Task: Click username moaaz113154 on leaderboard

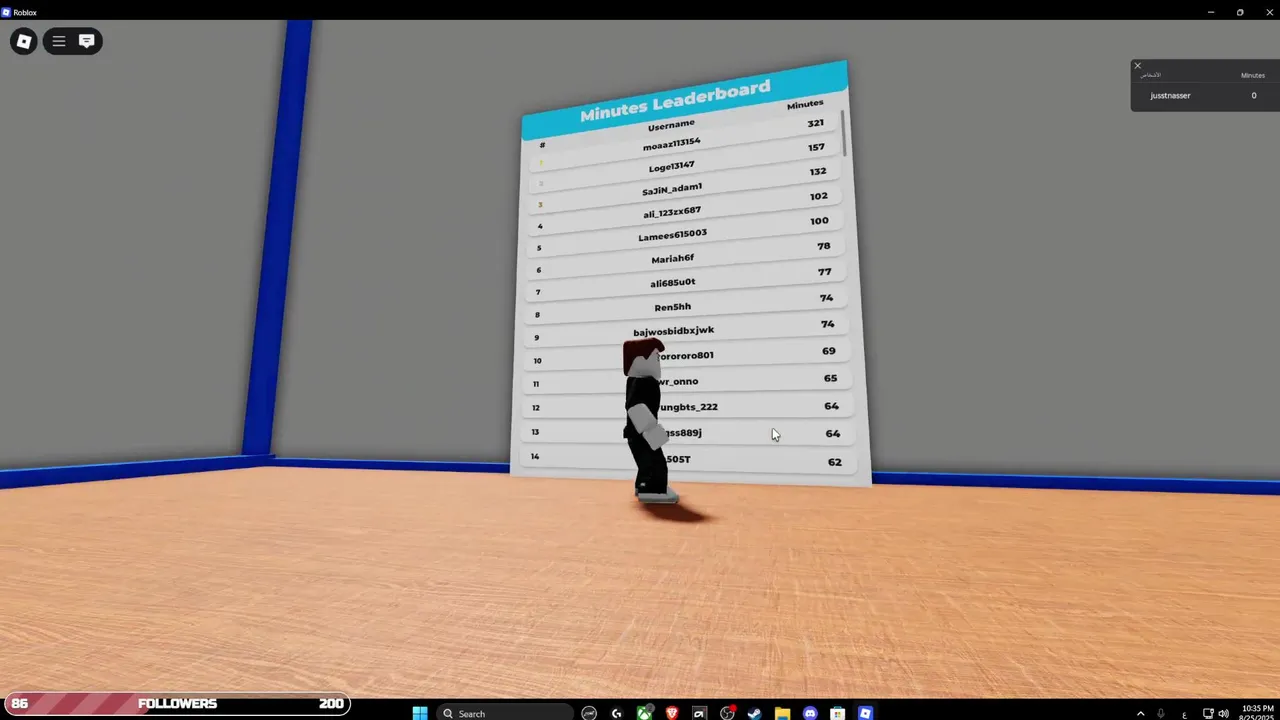Action: tap(672, 145)
